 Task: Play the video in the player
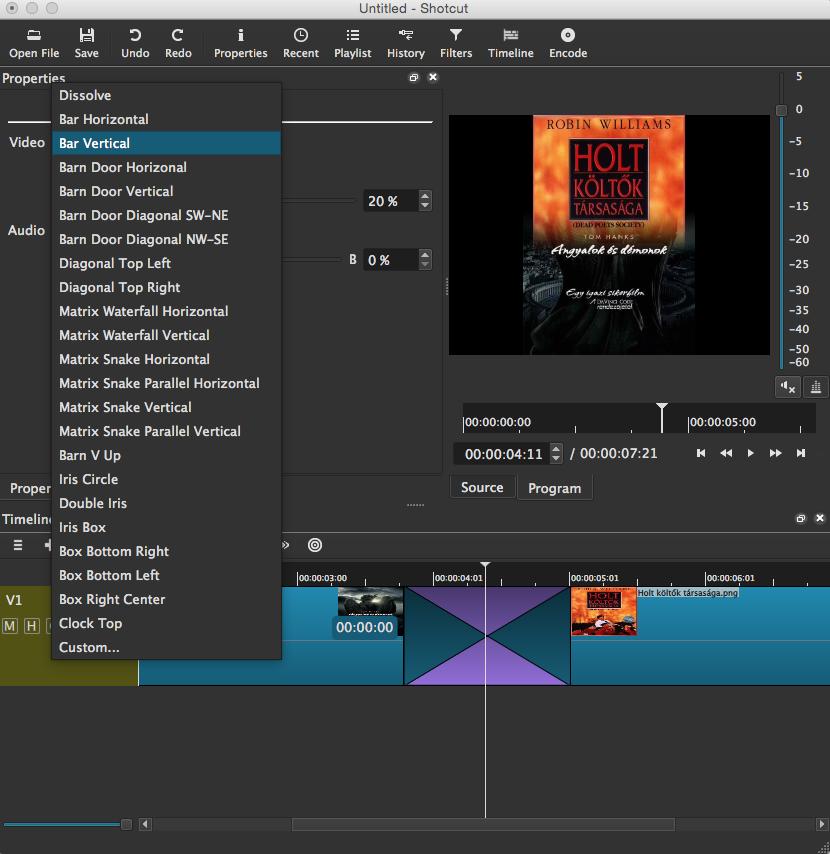tap(750, 453)
